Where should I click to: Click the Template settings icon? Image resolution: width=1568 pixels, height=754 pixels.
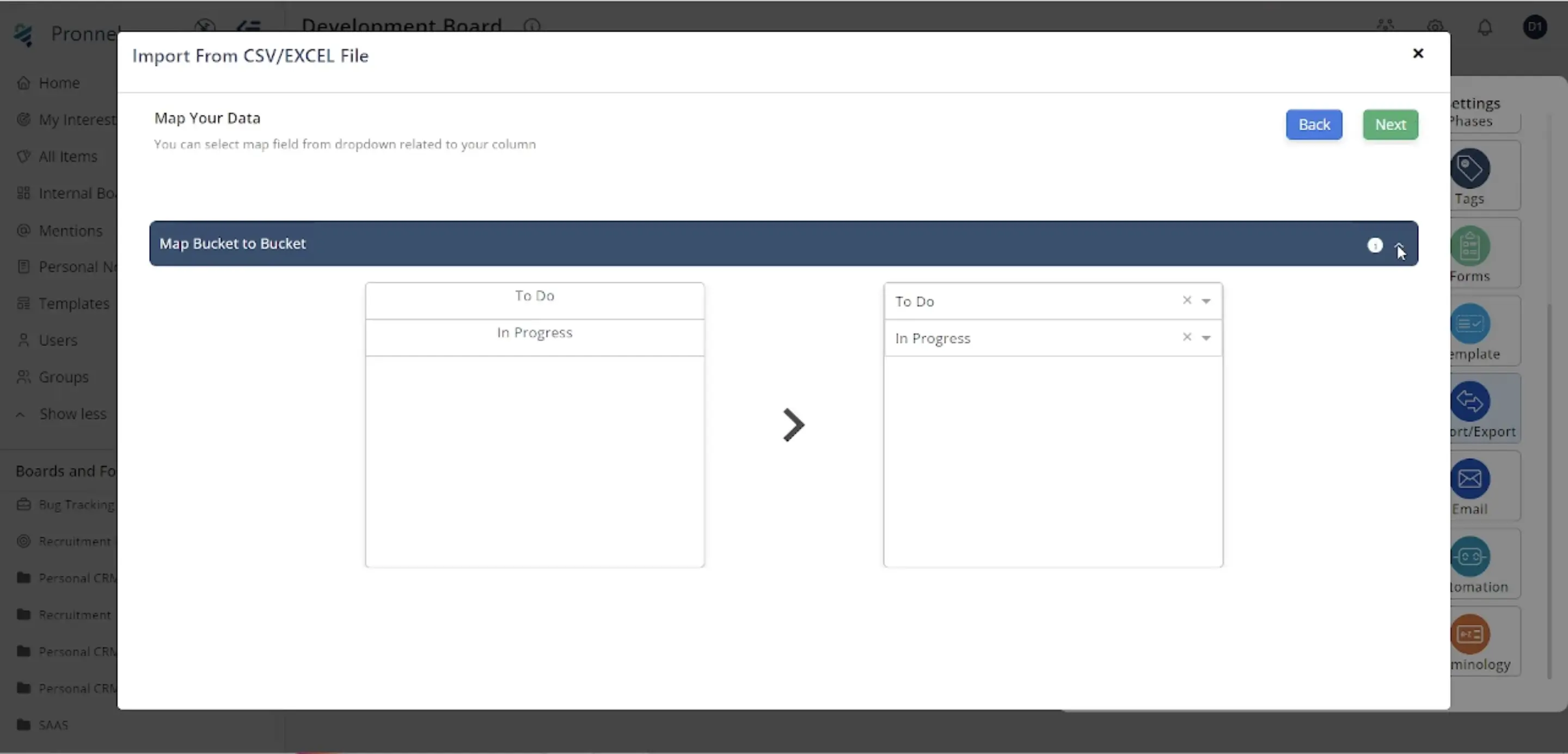click(x=1470, y=324)
